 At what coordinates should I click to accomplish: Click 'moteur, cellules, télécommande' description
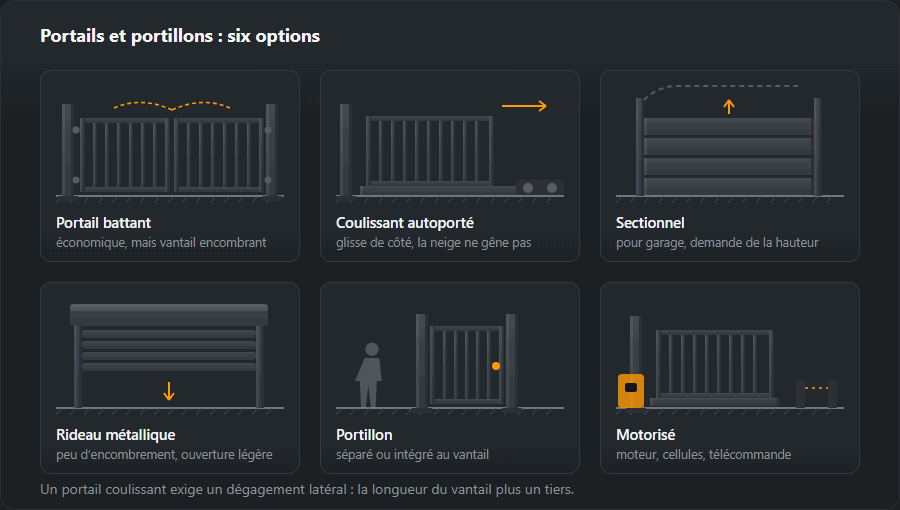coord(704,455)
